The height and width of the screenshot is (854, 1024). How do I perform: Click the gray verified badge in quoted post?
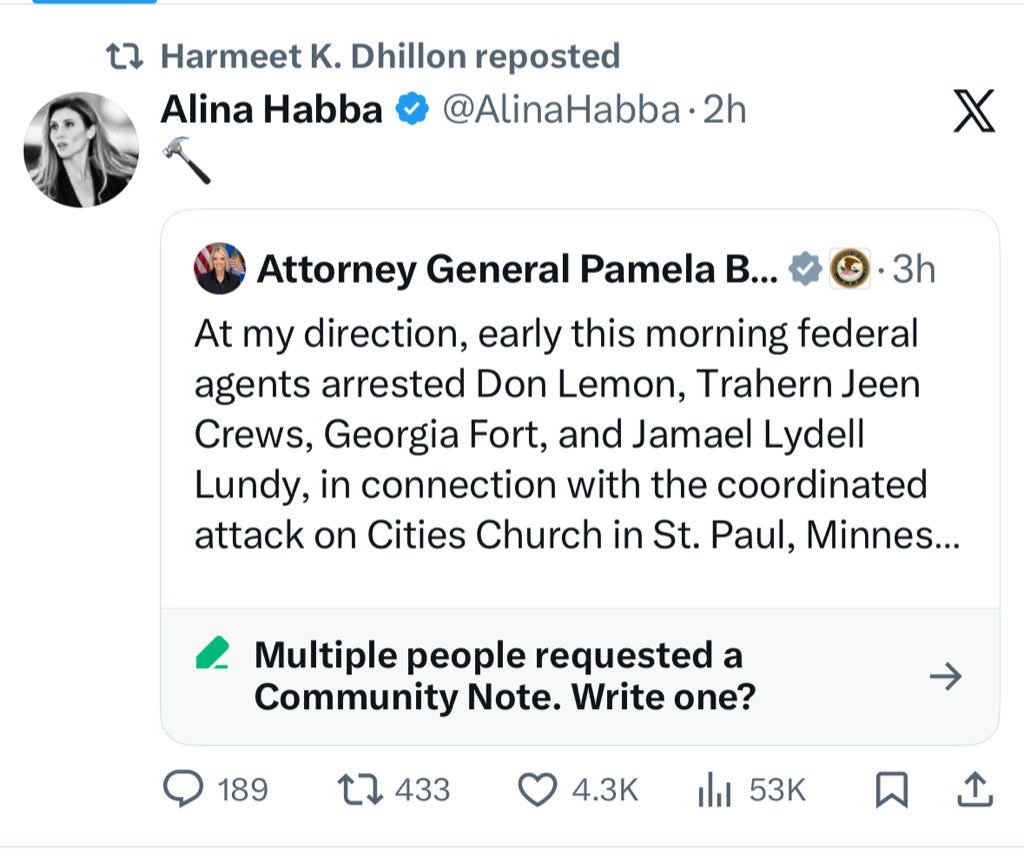[x=806, y=269]
